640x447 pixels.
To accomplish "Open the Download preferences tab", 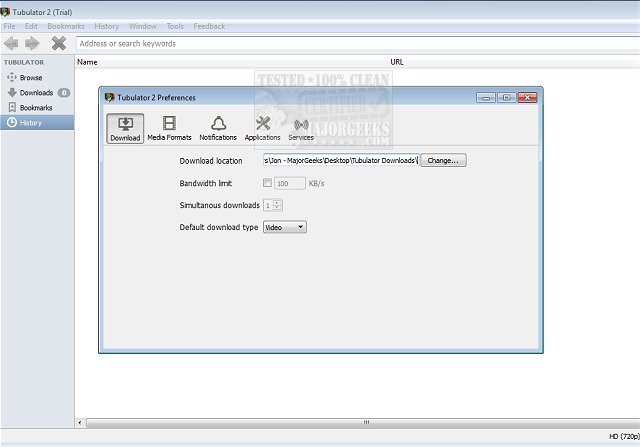I will click(125, 129).
